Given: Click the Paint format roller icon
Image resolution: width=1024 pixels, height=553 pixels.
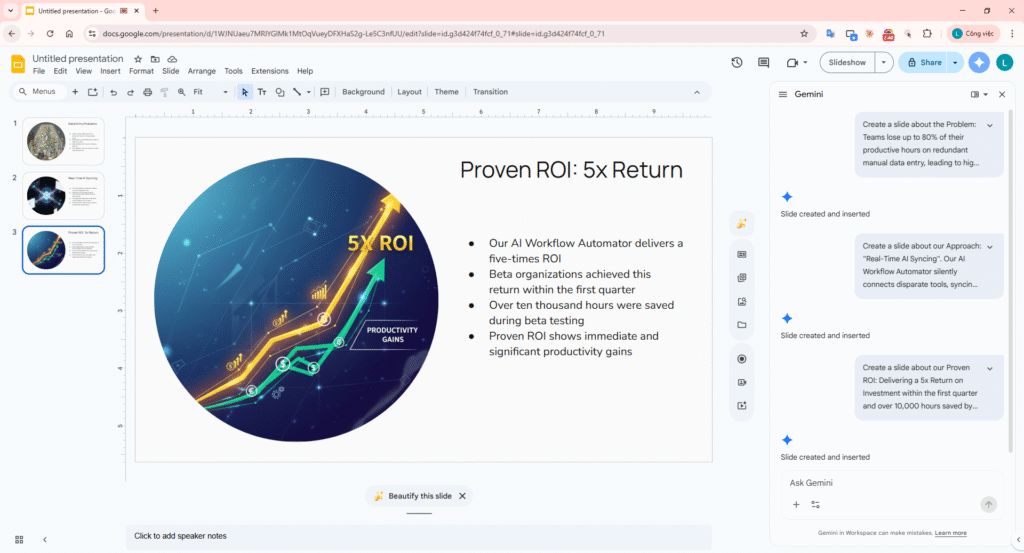Looking at the screenshot, I should click(x=164, y=92).
